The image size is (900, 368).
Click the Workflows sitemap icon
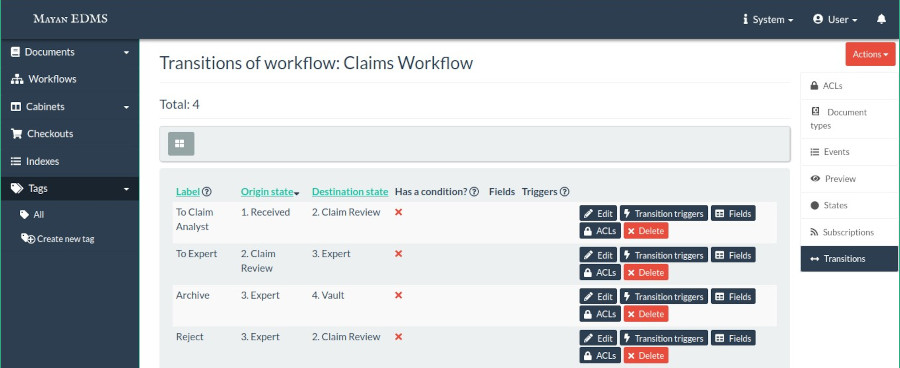coord(17,79)
